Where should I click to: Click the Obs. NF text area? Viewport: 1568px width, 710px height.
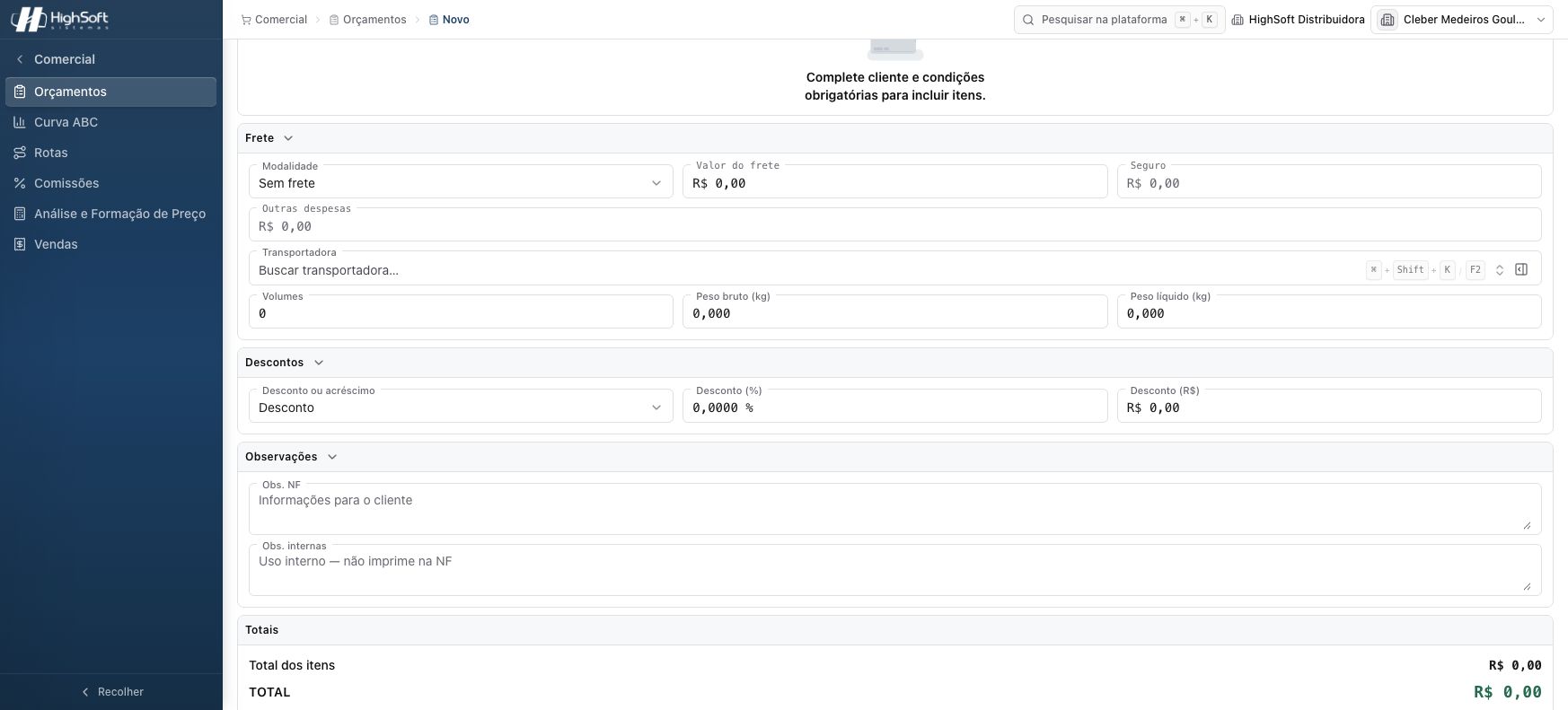(x=895, y=509)
